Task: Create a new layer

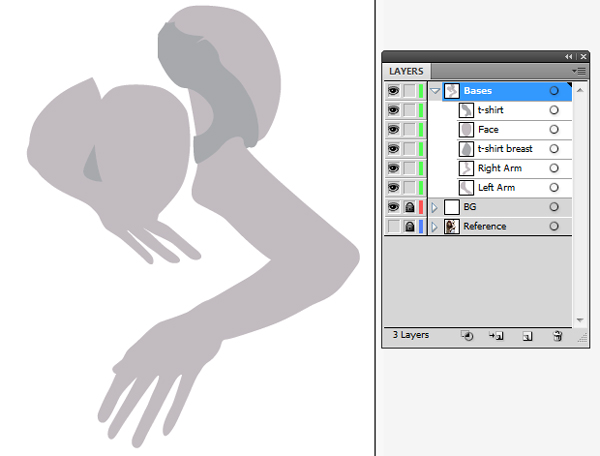Action: click(527, 336)
